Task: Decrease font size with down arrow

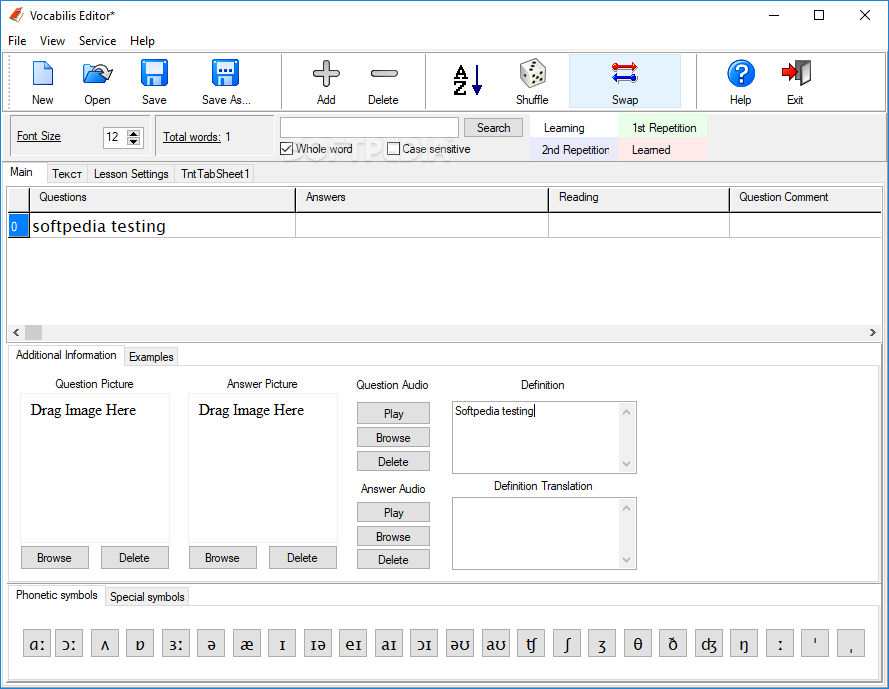Action: 134,141
